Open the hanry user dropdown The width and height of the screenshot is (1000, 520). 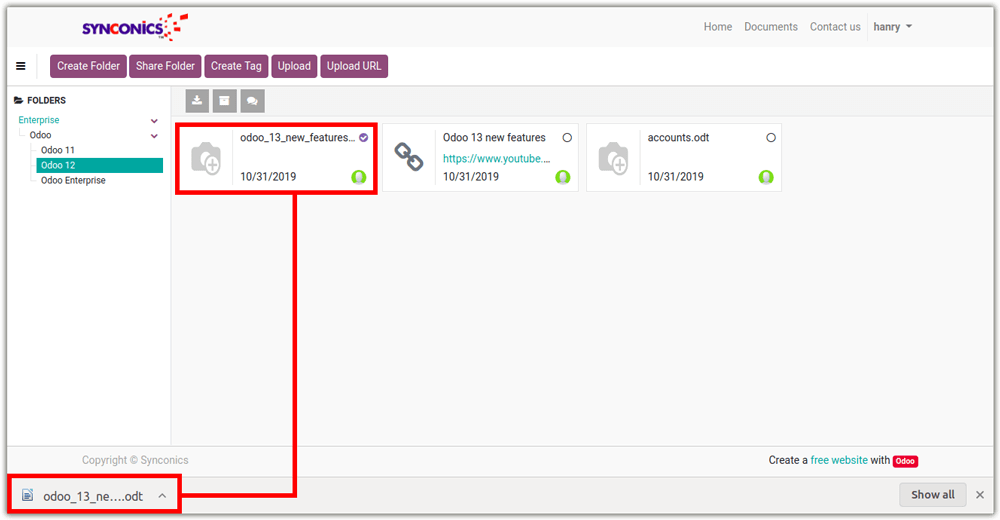(892, 27)
